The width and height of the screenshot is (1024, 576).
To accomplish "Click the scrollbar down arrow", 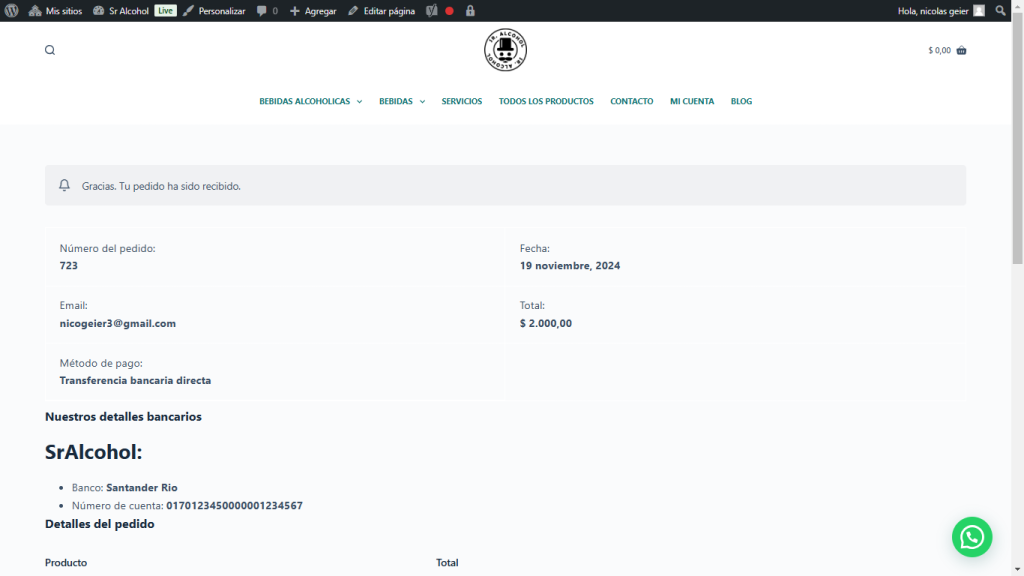I will 1017,569.
